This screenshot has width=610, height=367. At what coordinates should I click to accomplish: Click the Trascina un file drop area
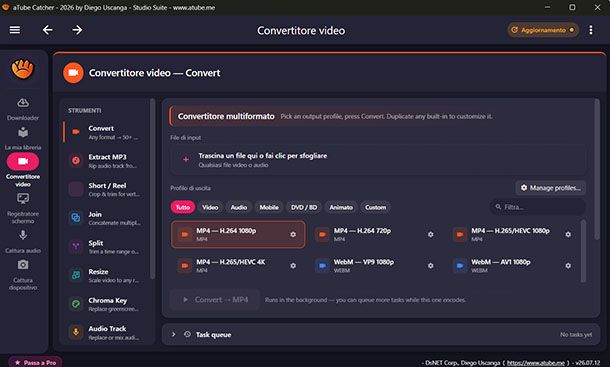point(378,160)
